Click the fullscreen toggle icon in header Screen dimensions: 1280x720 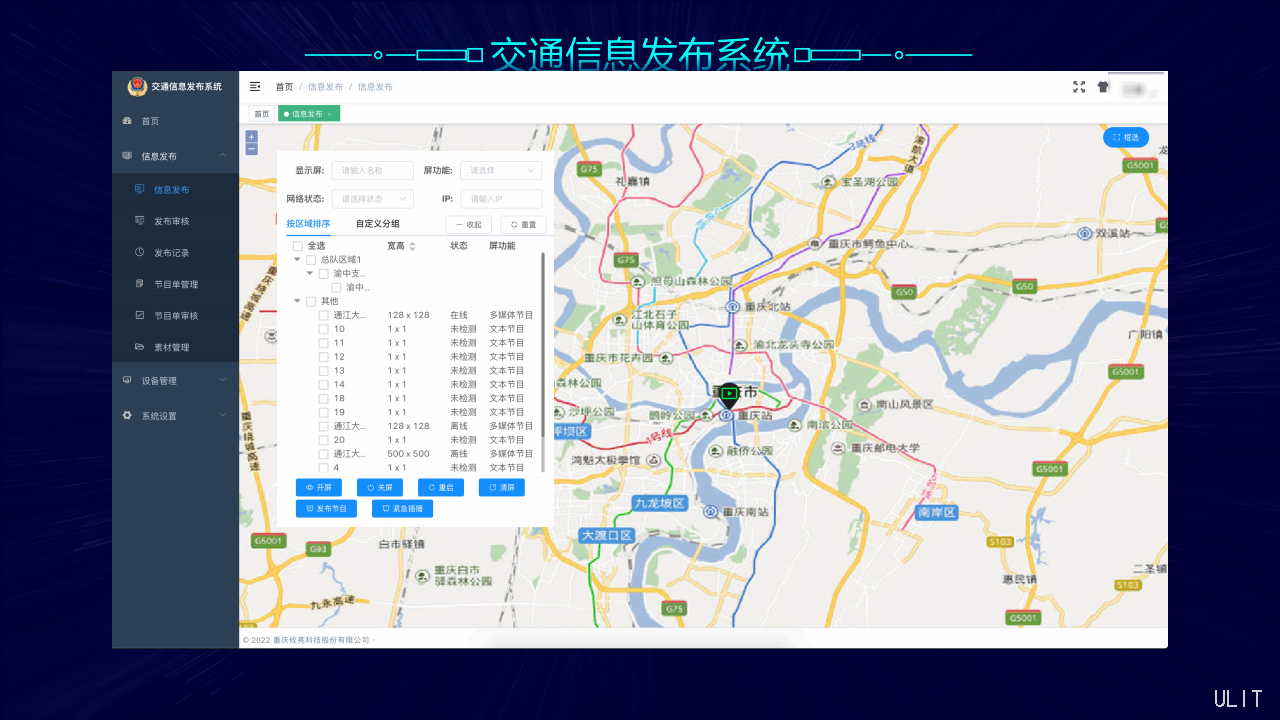(x=1079, y=87)
